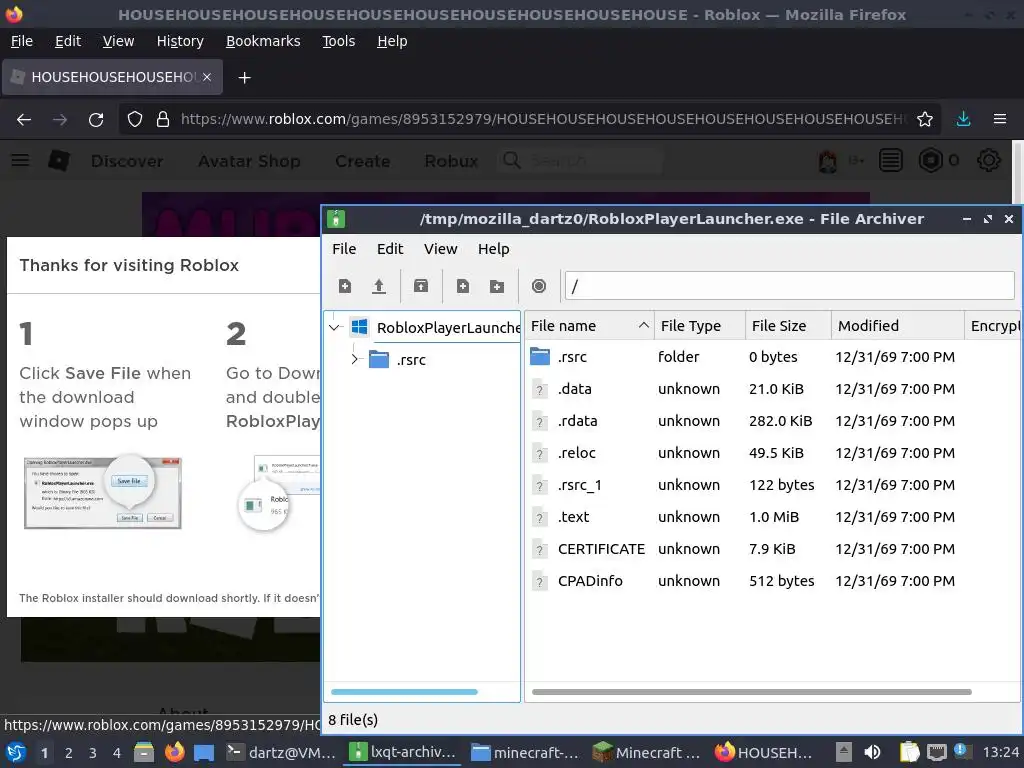
Task: Open the Firefox Bookmarks menu
Action: (263, 41)
